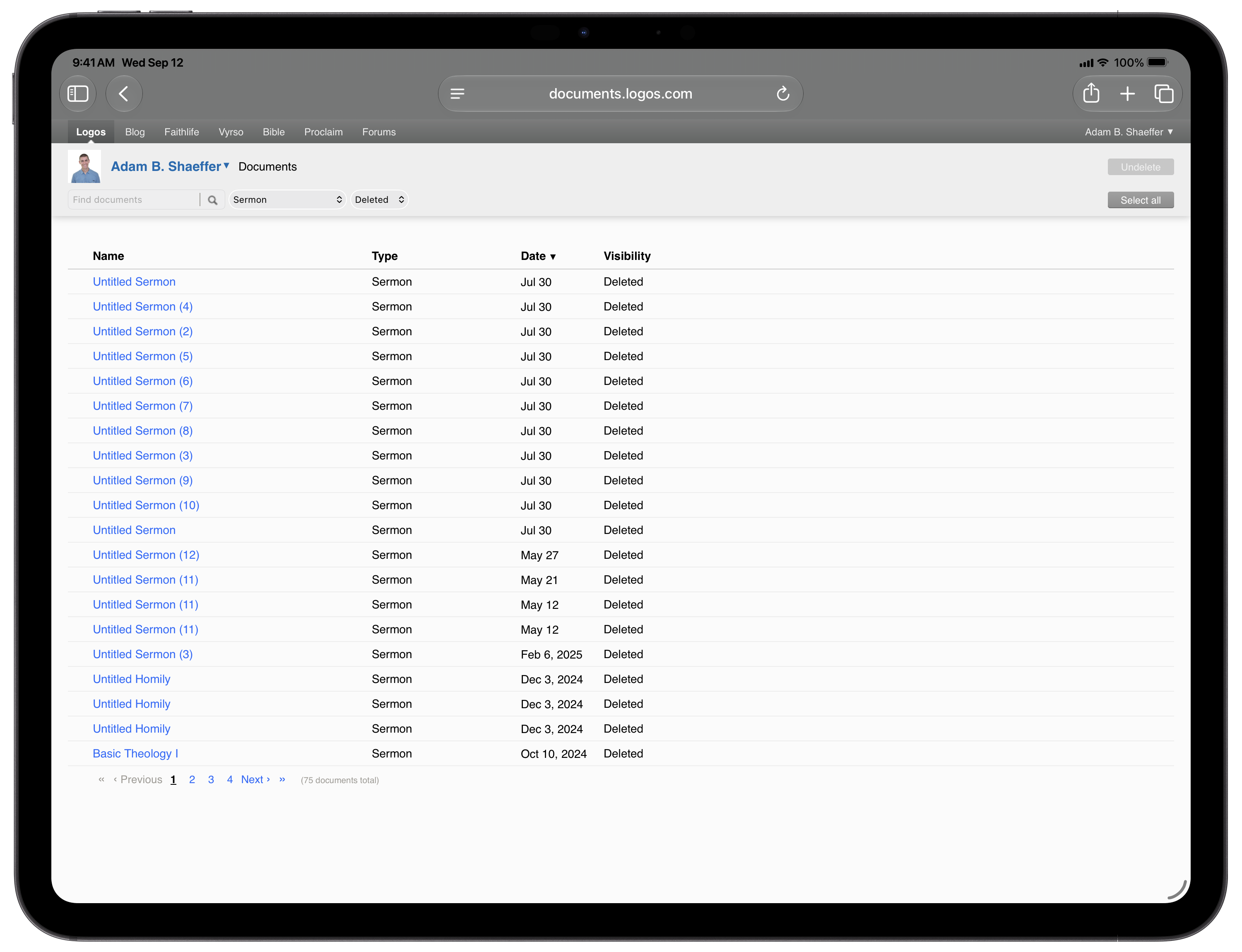Jump to last page double-arrow
This screenshot has width=1242, height=952.
[282, 780]
